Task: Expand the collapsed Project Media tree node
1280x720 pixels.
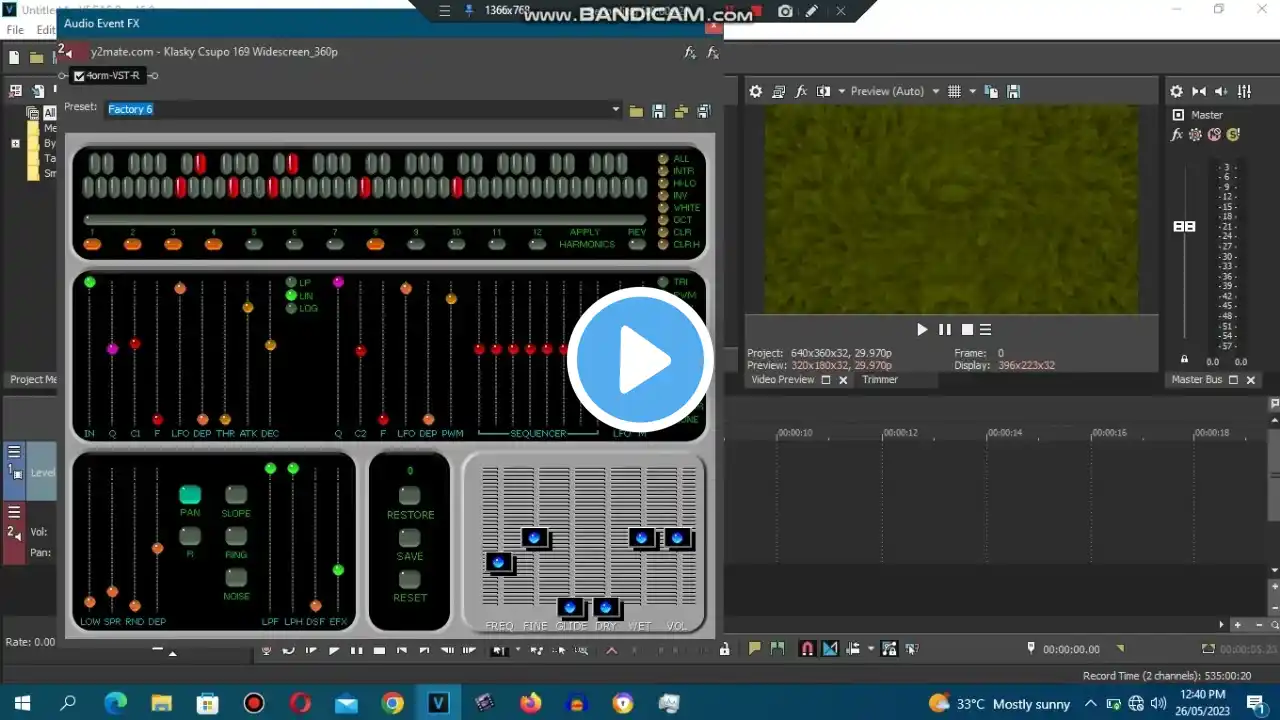Action: (15, 144)
